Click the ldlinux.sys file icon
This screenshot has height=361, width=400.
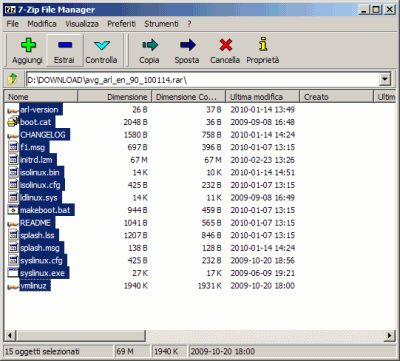tap(13, 197)
